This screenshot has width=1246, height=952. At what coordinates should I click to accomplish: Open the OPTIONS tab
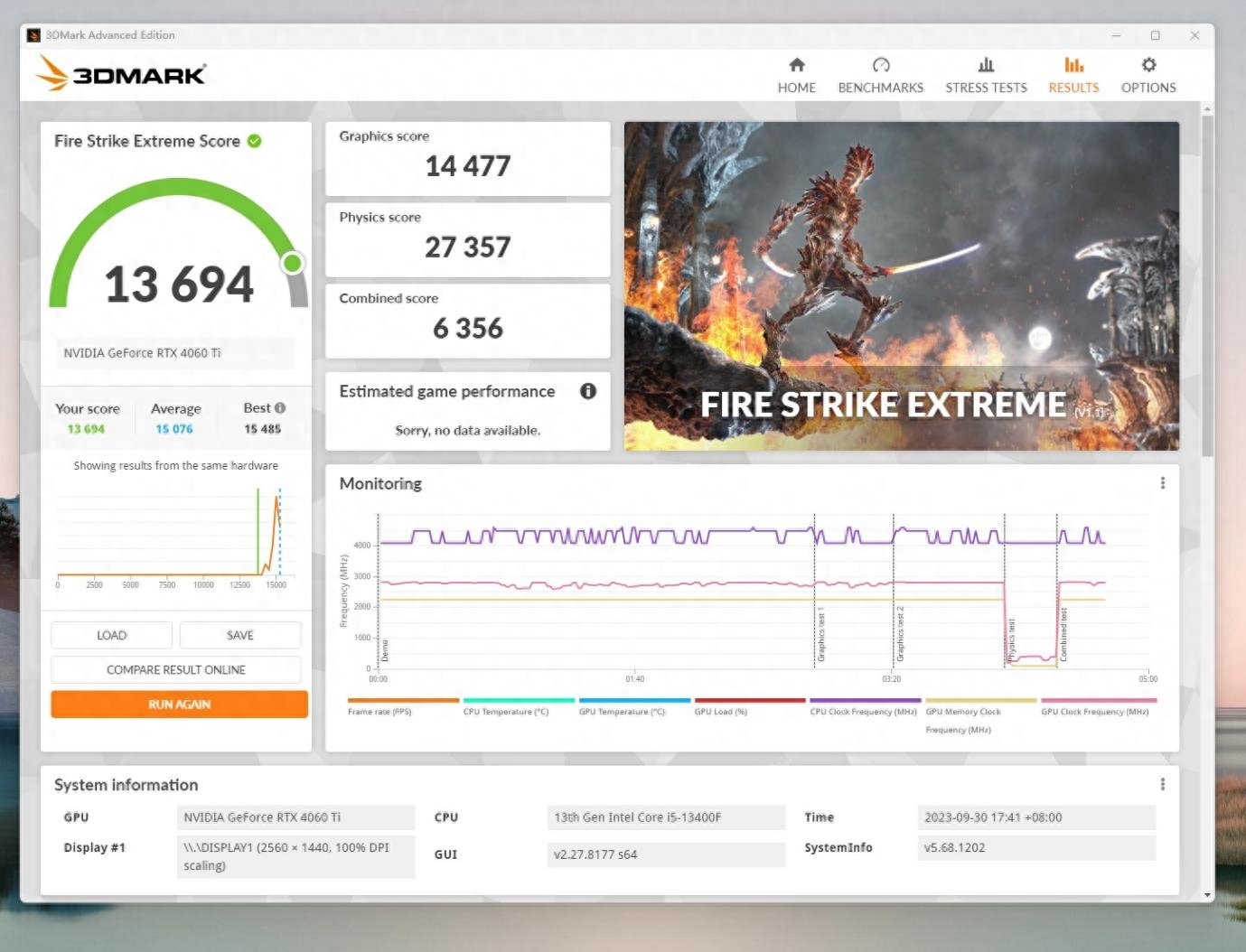1148,76
